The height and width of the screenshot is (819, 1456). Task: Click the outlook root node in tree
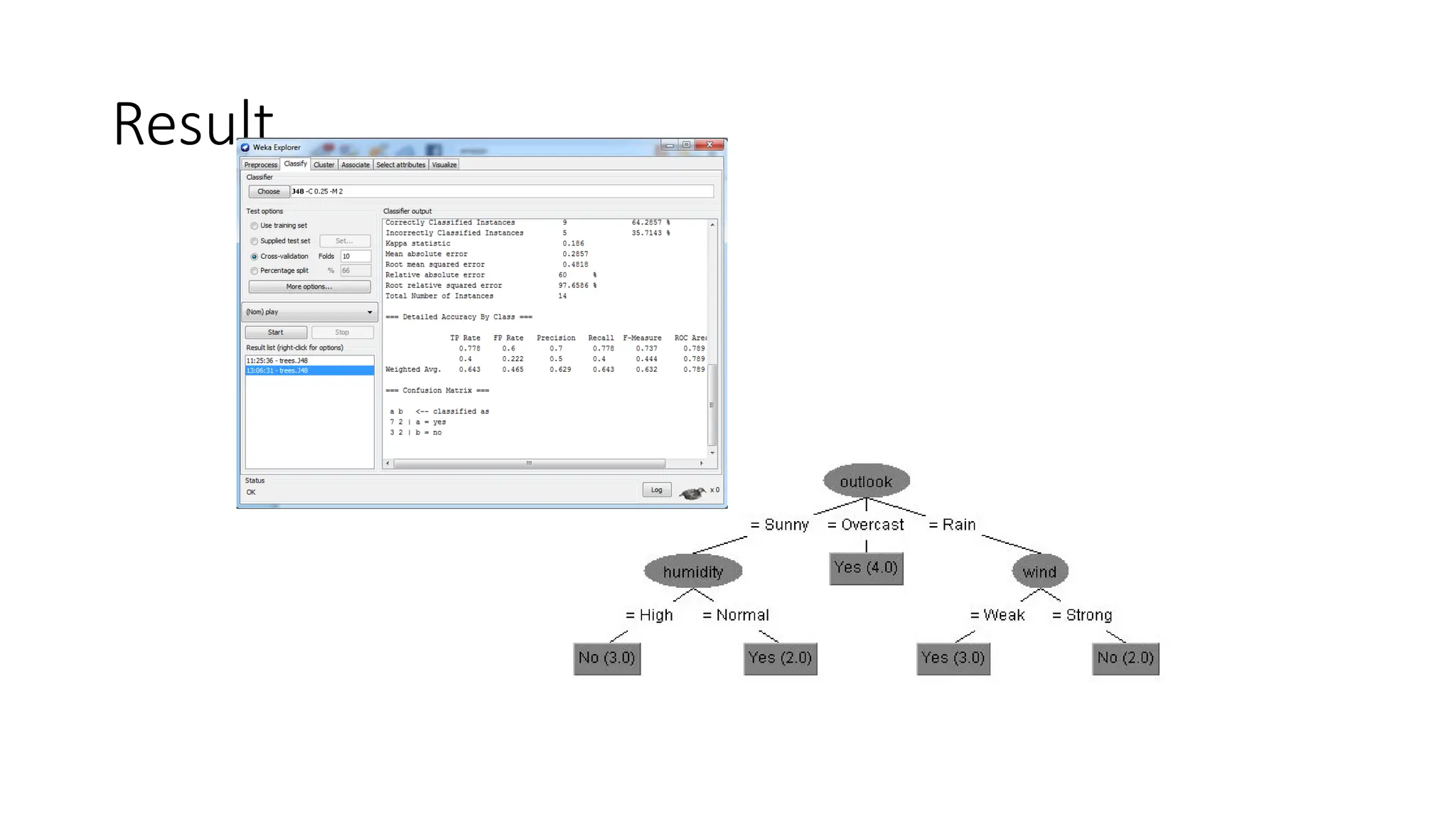pos(866,481)
